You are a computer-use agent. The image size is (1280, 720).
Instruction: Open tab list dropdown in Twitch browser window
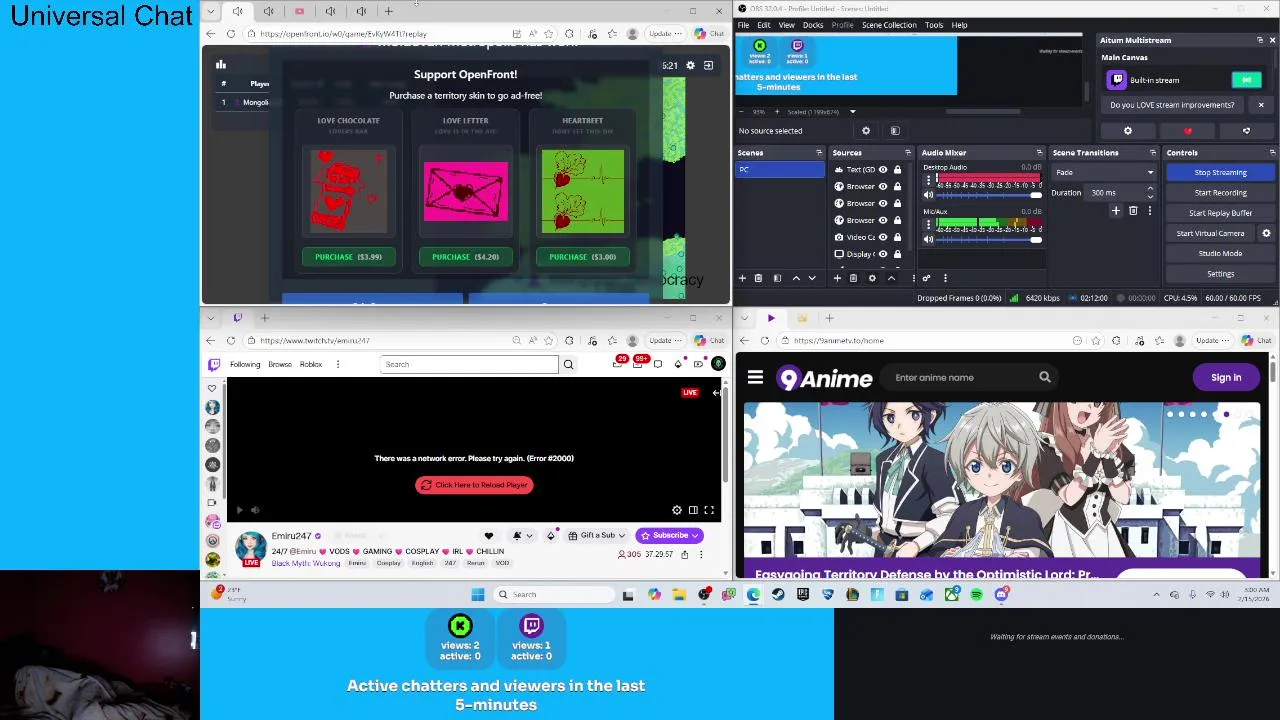(210, 318)
